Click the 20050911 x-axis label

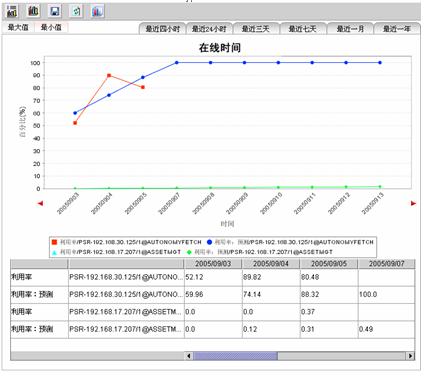[305, 203]
